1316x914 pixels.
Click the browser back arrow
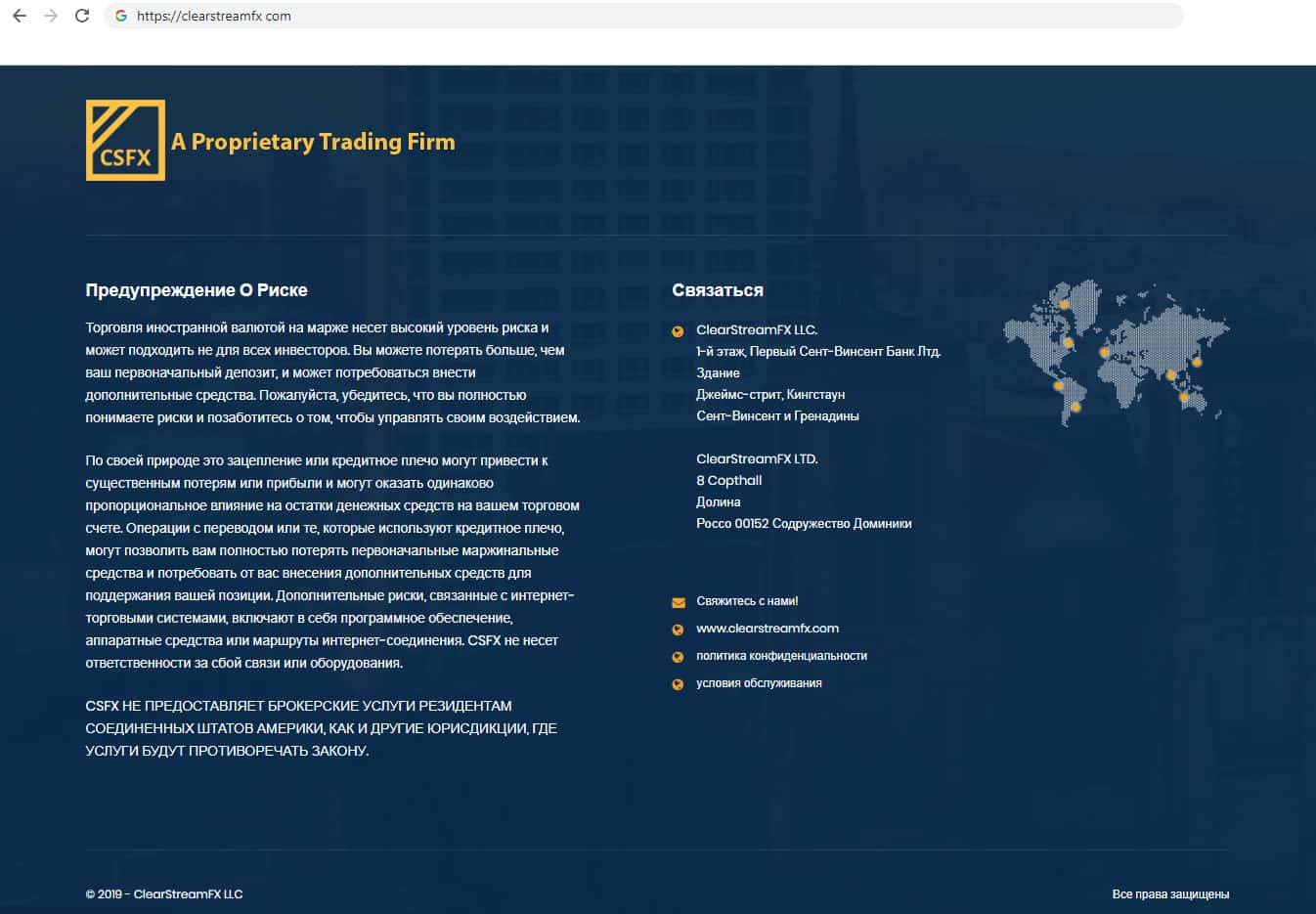(20, 16)
